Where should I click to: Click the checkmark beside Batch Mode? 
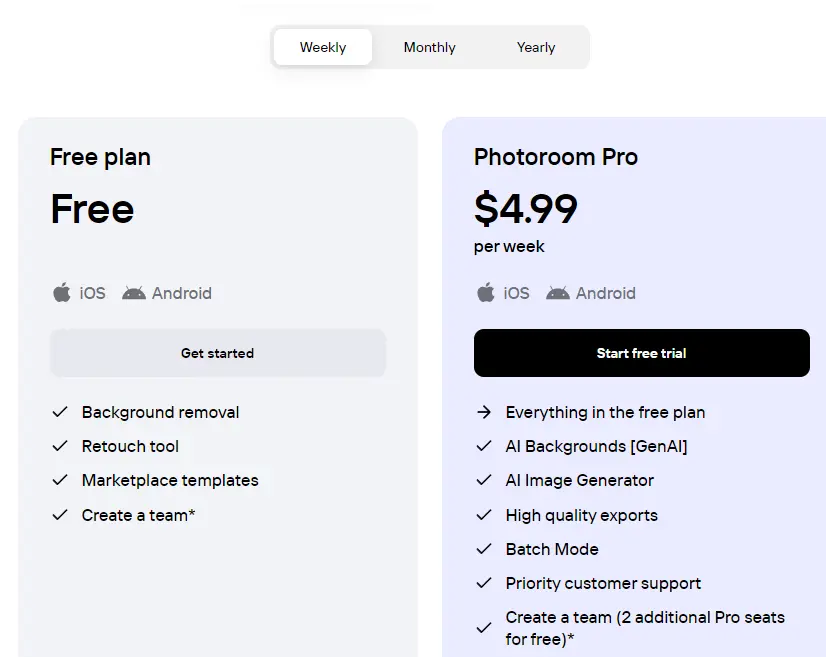pos(484,549)
